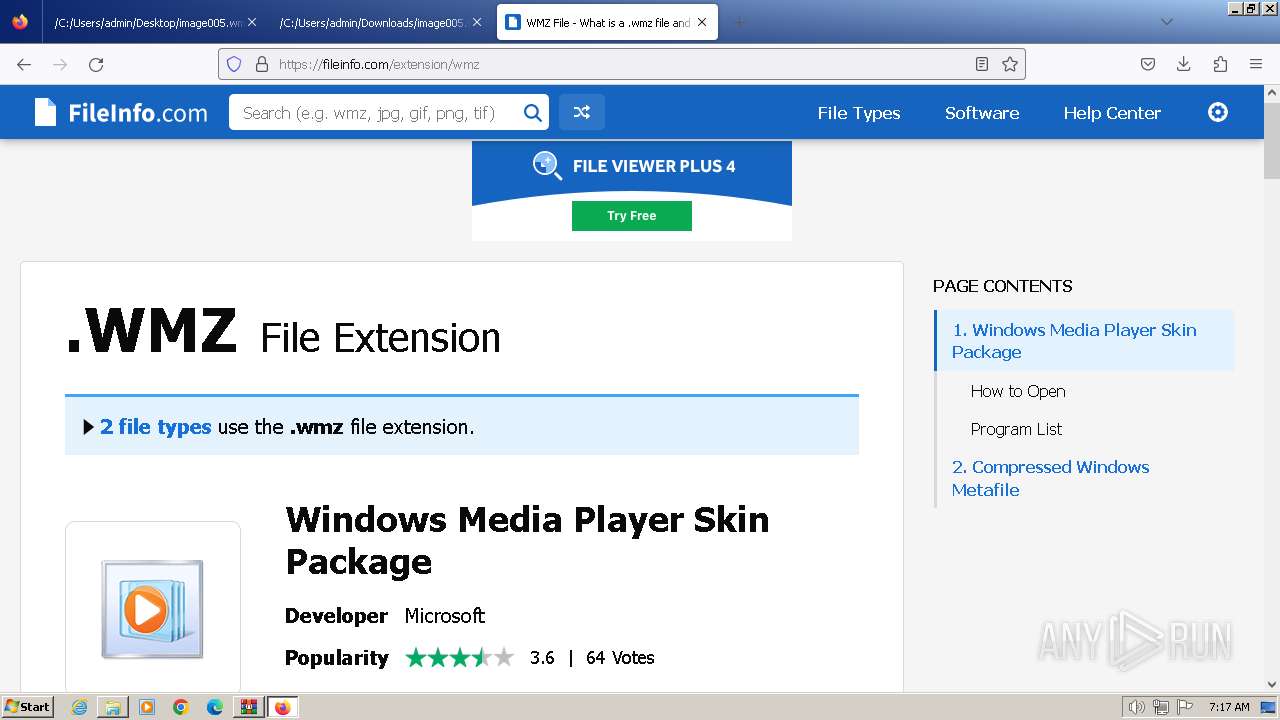Click the Windows Media Player skin icon
Viewport: 1280px width, 720px height.
pyautogui.click(x=152, y=608)
